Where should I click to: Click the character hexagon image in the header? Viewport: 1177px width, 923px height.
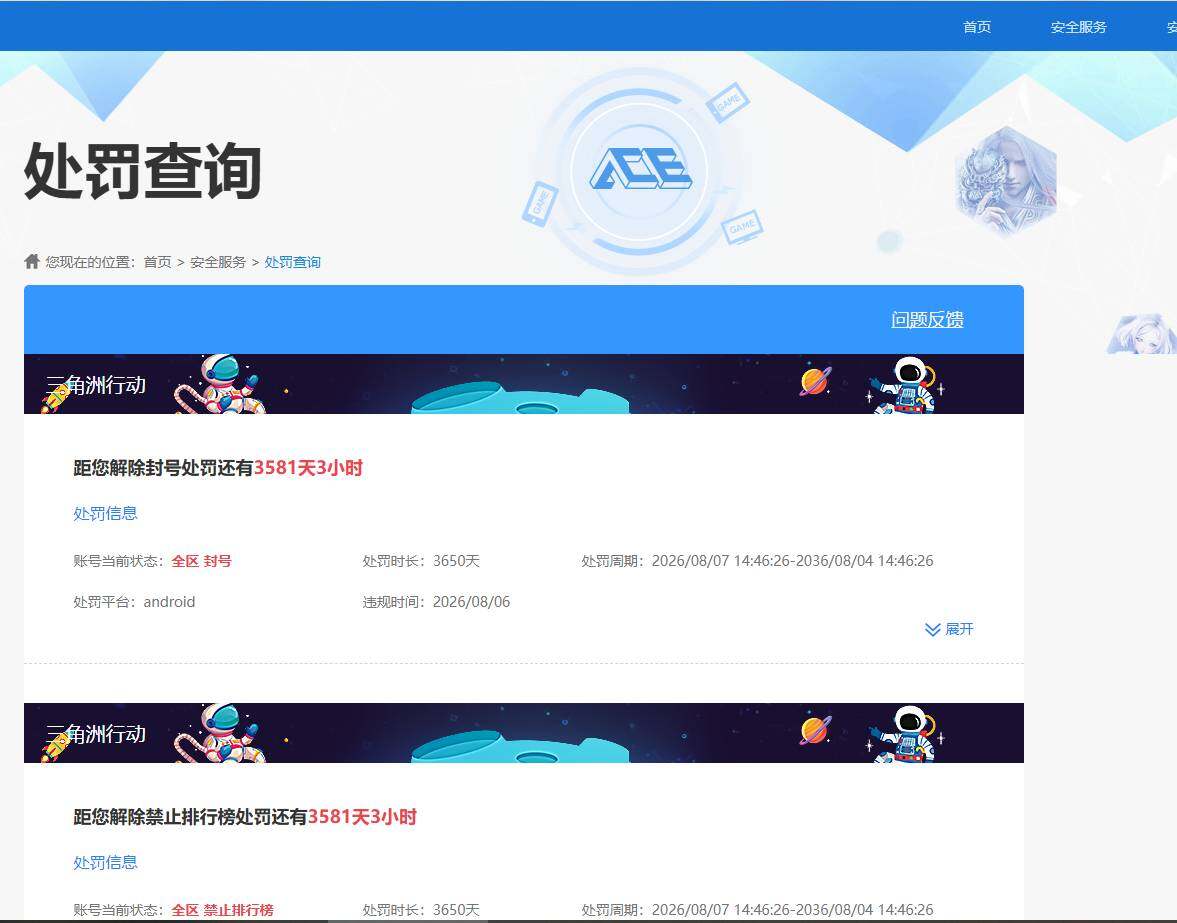point(1006,182)
